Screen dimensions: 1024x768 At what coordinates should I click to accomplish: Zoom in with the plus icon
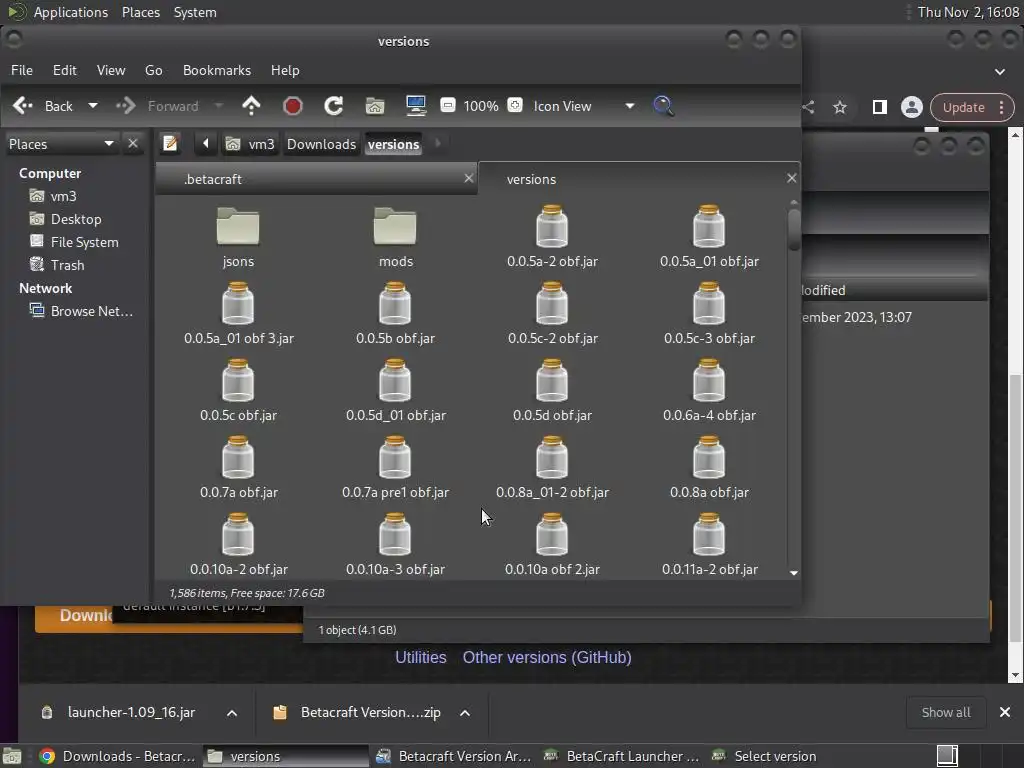[x=515, y=105]
